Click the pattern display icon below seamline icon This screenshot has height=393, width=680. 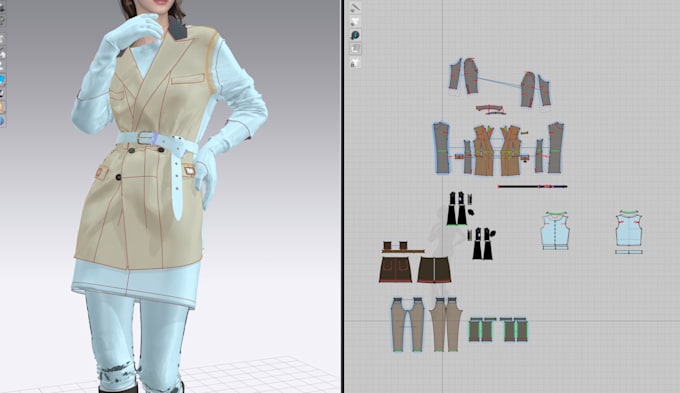pyautogui.click(x=355, y=21)
